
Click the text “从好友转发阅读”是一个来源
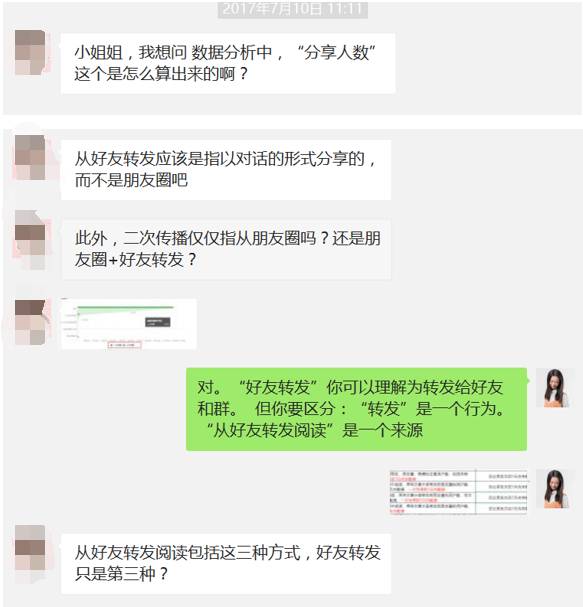coord(314,430)
